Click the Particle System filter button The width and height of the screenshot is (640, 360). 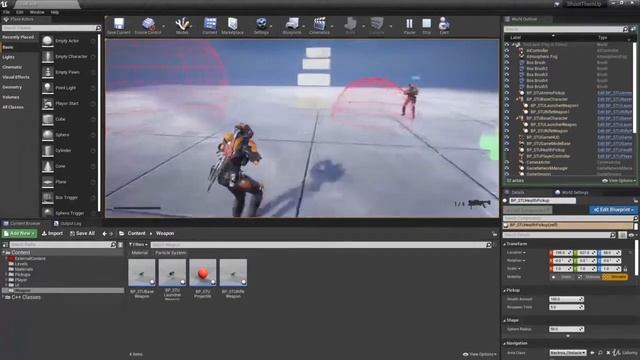tap(171, 253)
